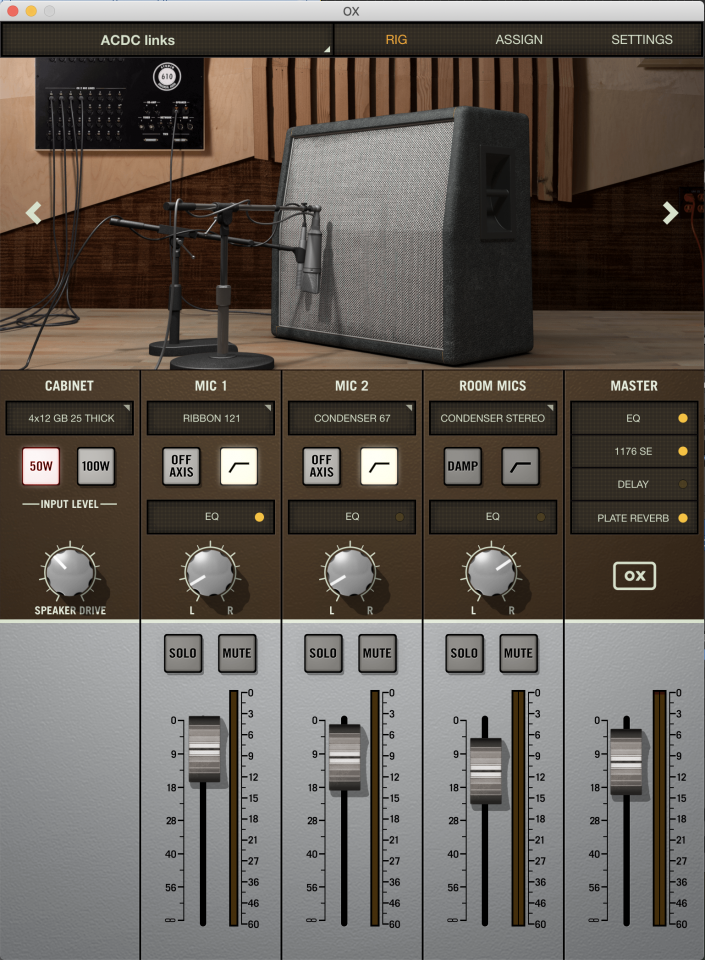
Task: Show previous rig with left chevron arrow
Action: click(34, 212)
